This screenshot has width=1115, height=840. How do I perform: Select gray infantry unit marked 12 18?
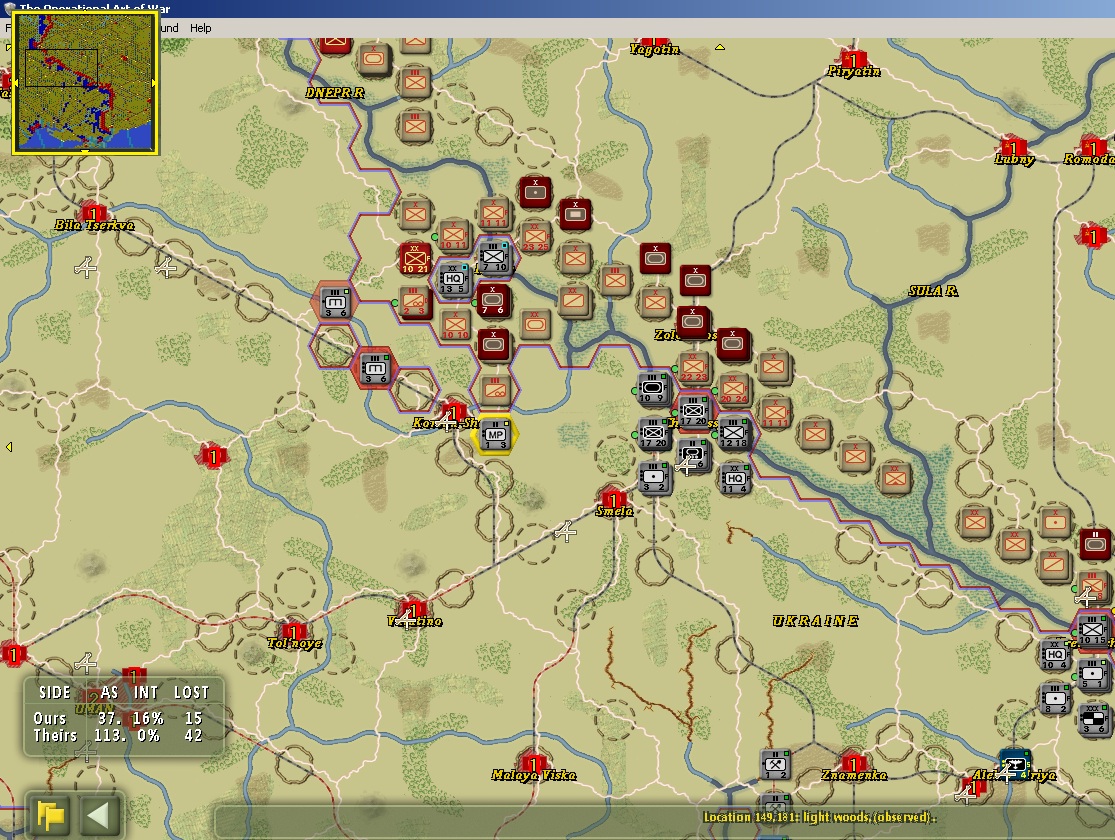[x=733, y=432]
